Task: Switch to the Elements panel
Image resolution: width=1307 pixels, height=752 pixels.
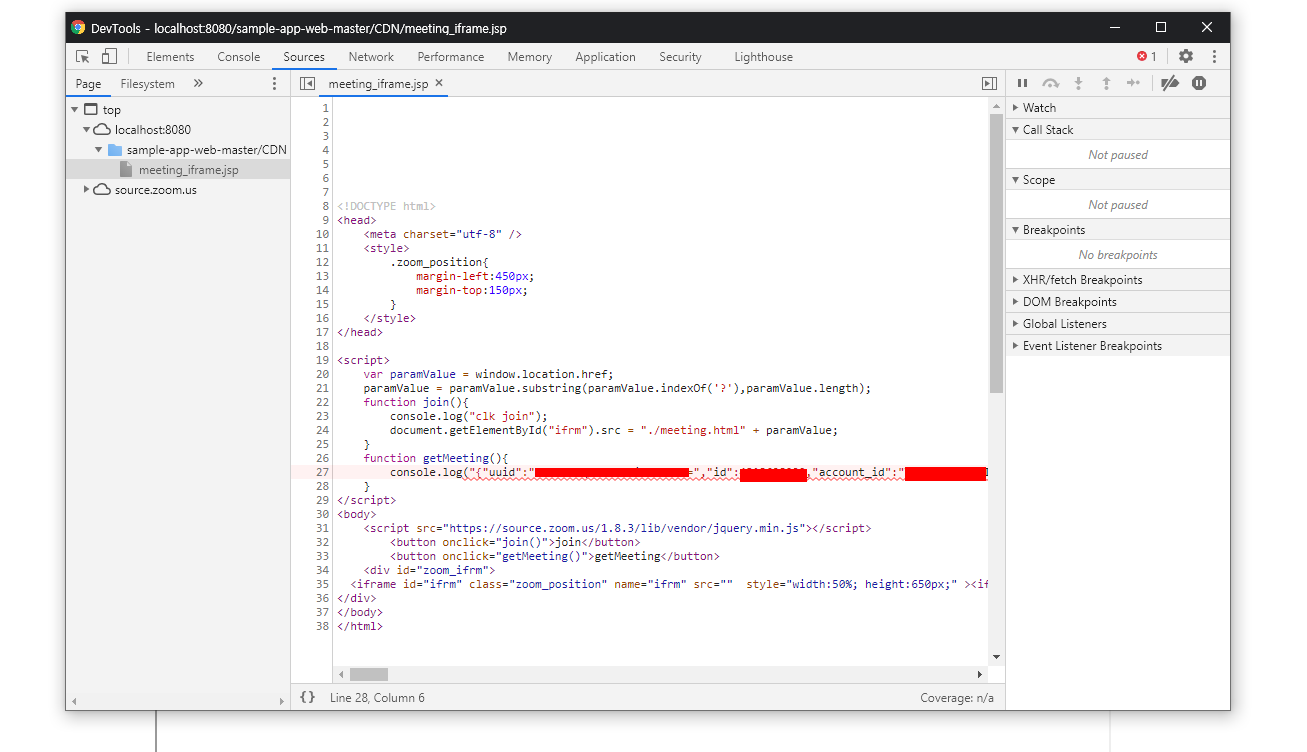Action: [x=170, y=57]
